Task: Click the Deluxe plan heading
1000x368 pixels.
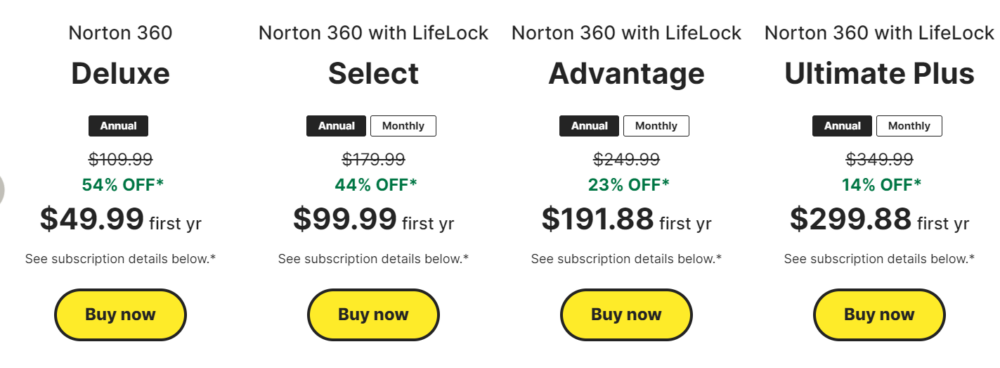Action: (121, 74)
